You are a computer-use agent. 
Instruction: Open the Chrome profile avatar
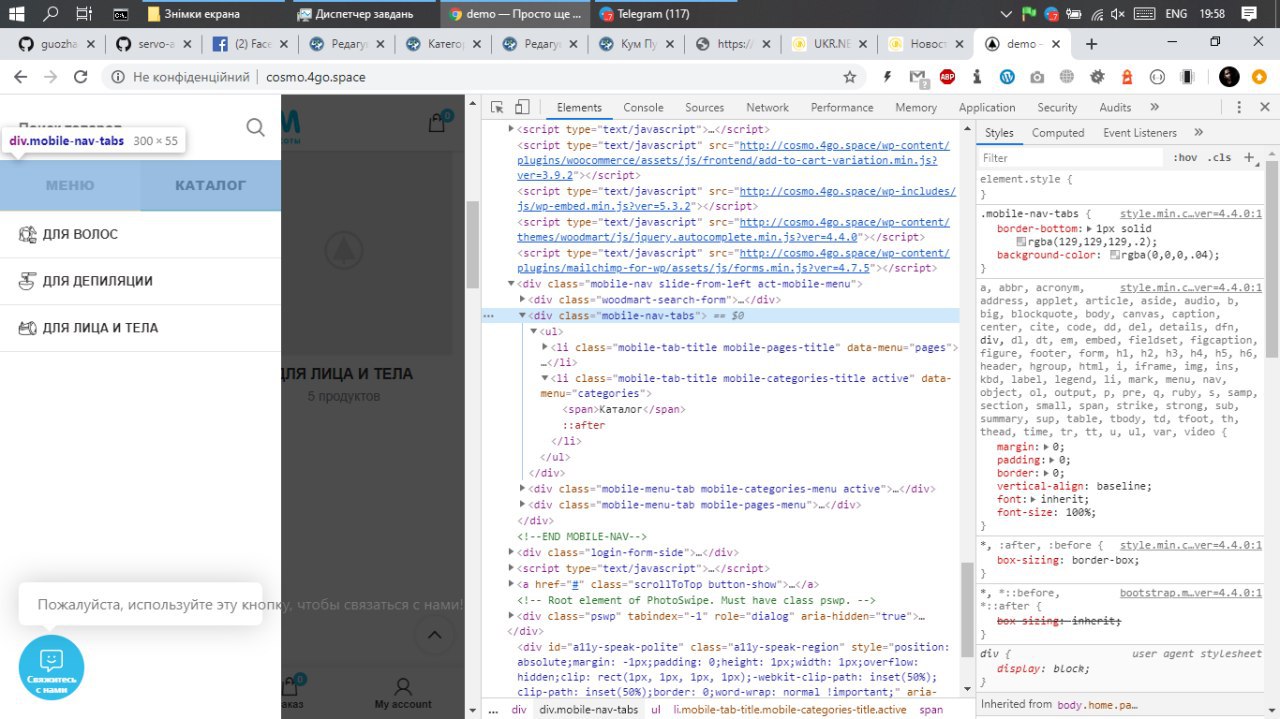coord(1229,77)
